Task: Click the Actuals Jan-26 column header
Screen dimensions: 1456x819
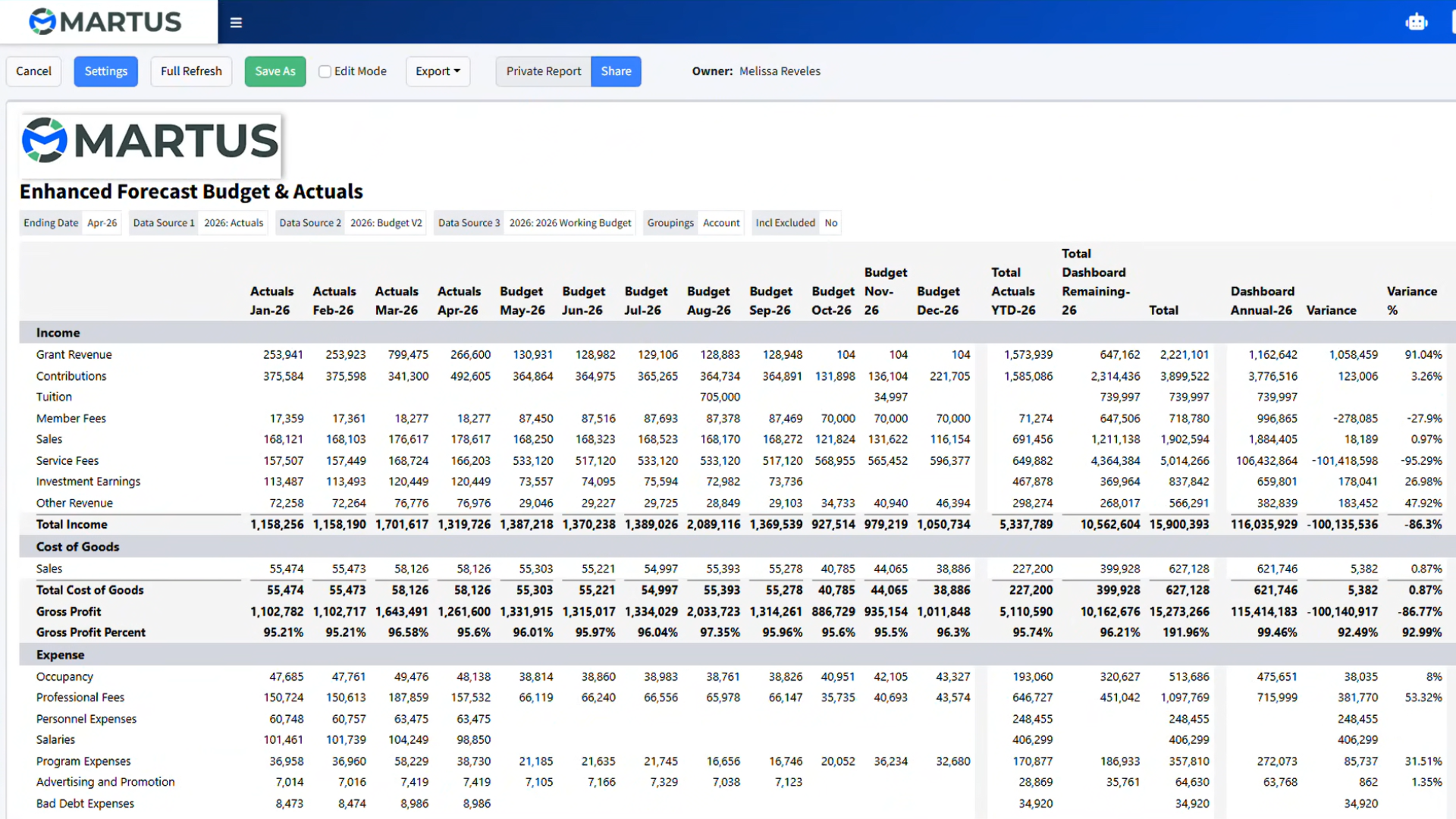Action: [271, 301]
